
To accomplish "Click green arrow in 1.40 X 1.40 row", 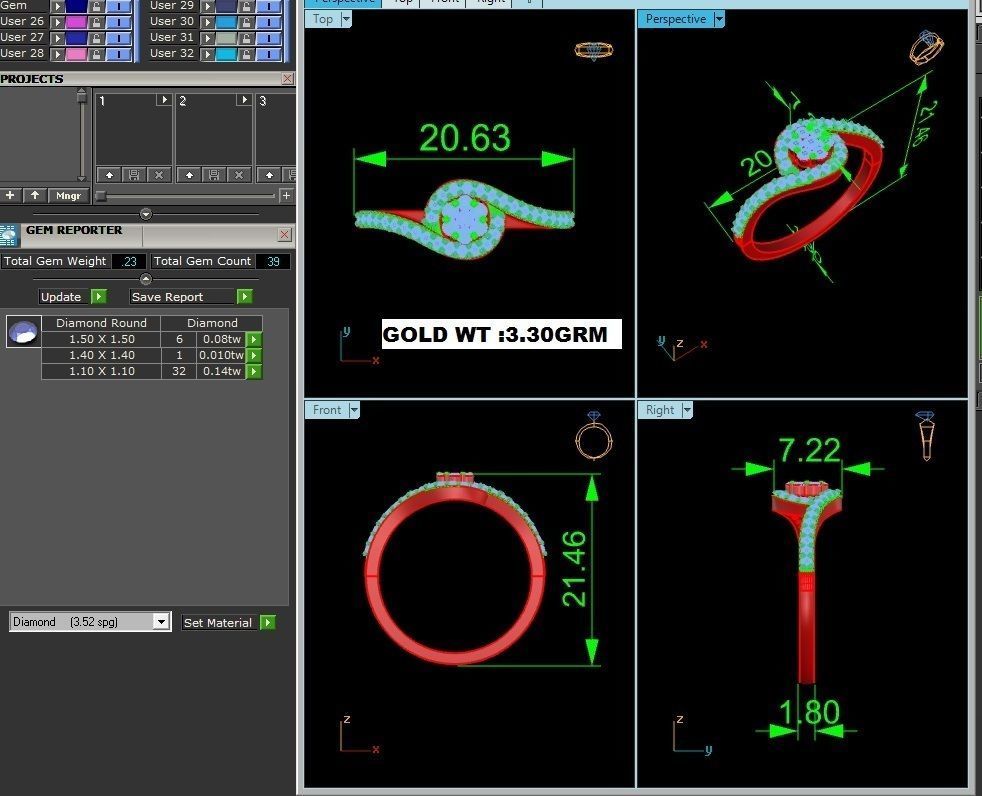I will pyautogui.click(x=254, y=355).
